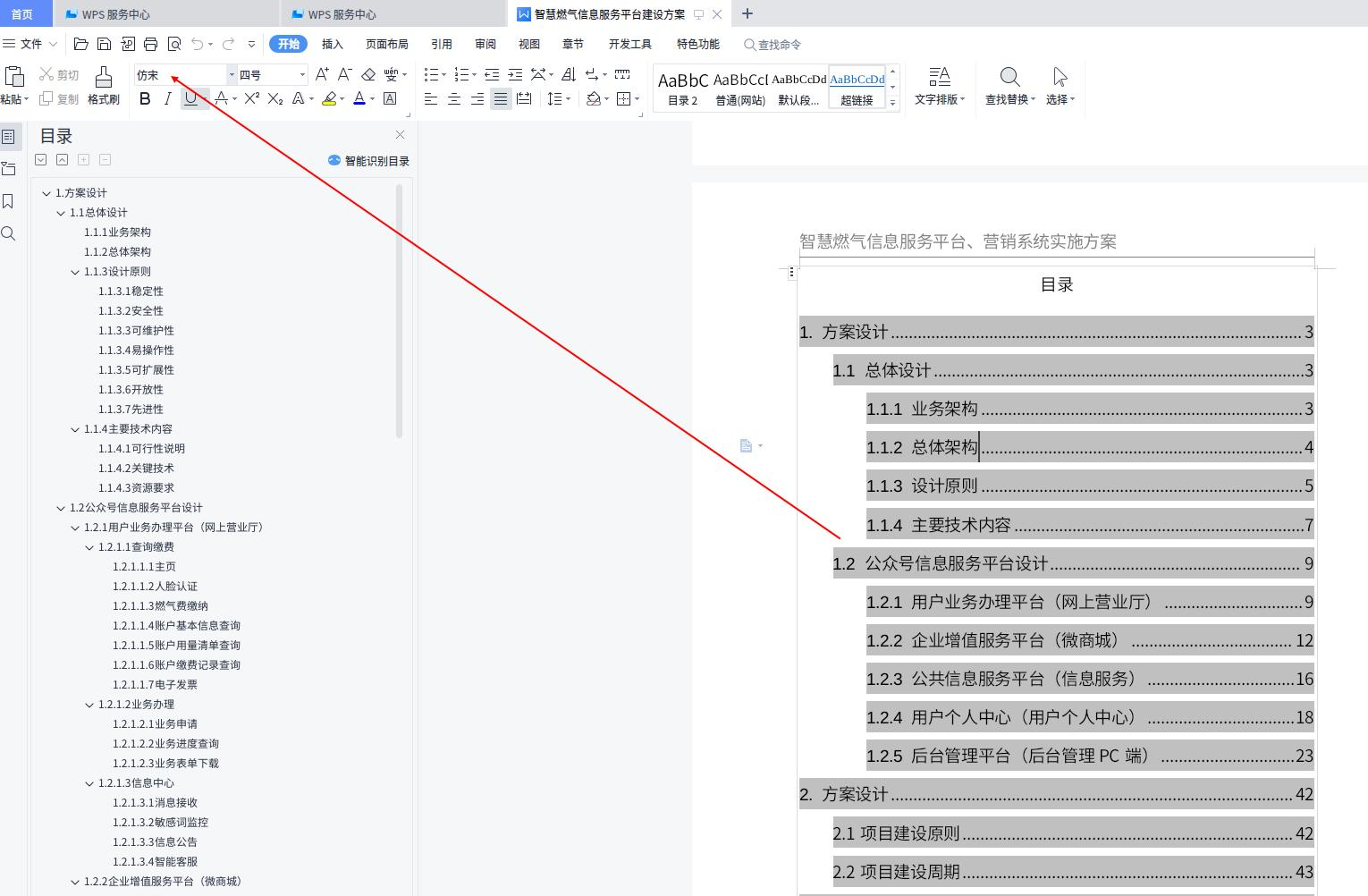Close the 目录 navigation panel
The image size is (1368, 896).
pyautogui.click(x=400, y=134)
